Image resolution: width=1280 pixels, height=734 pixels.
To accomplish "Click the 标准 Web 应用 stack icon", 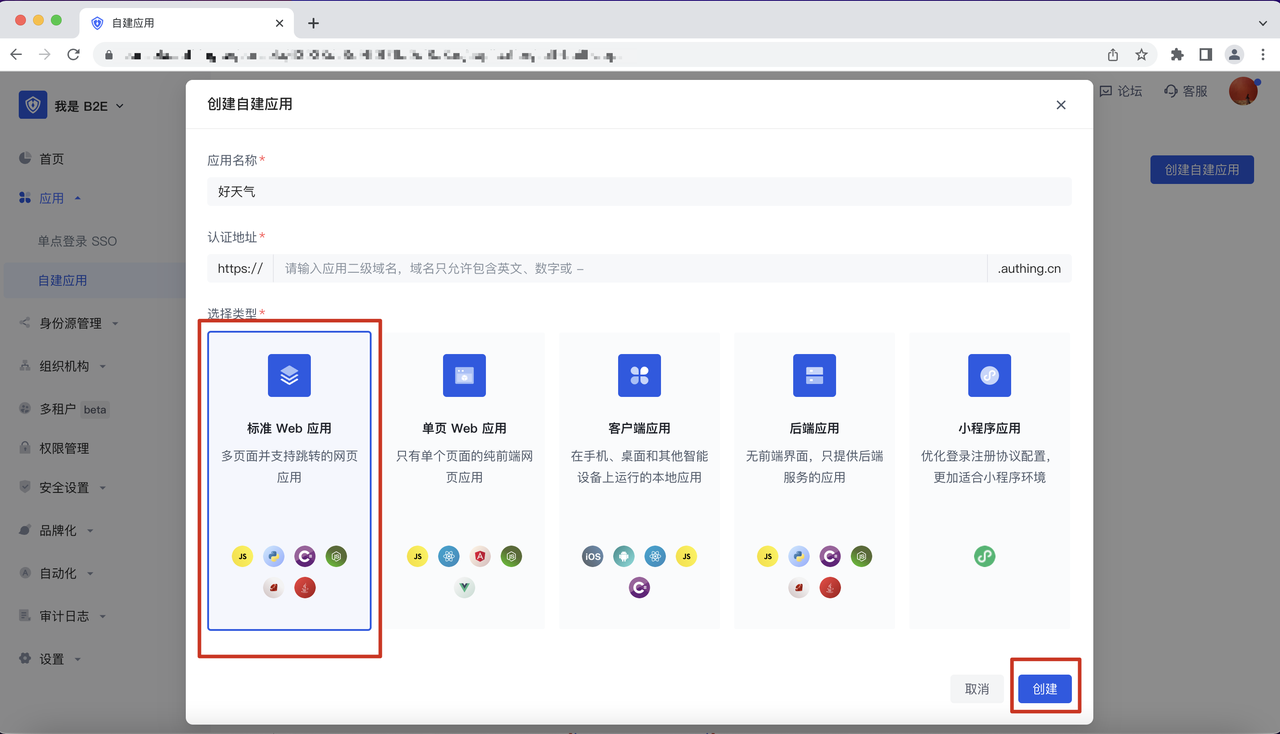I will click(289, 376).
